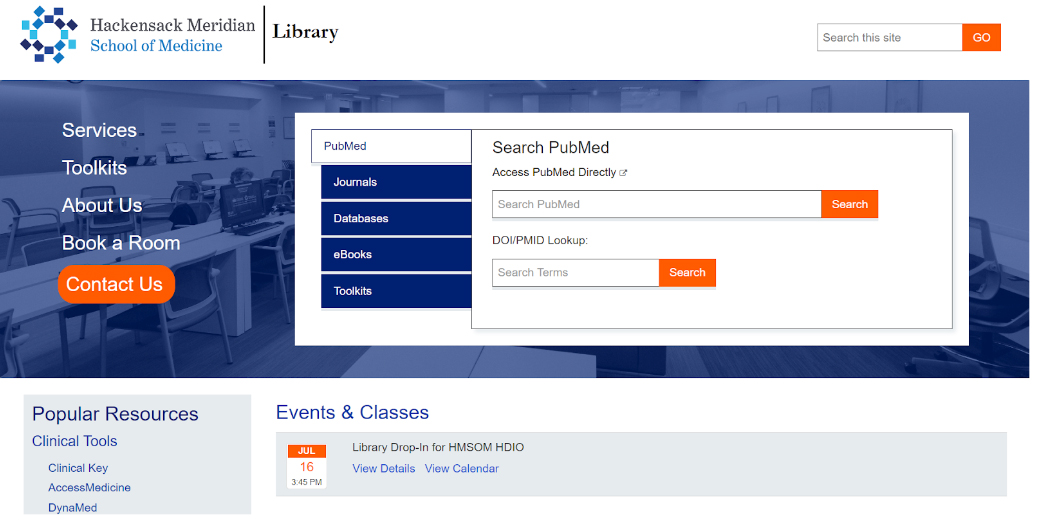
Task: Open the Clinical Key resource link
Action: click(78, 468)
